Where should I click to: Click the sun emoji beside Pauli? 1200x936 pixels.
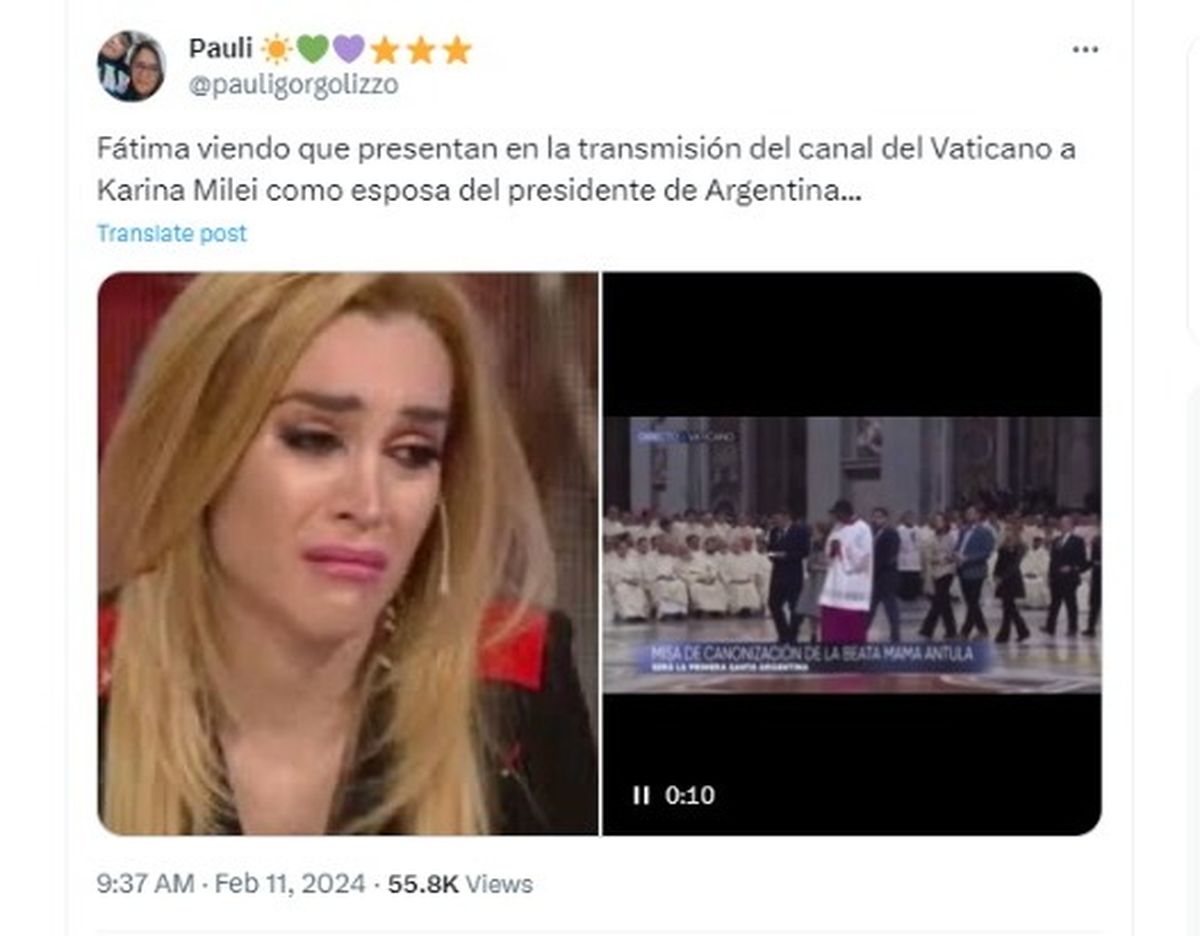pos(275,49)
